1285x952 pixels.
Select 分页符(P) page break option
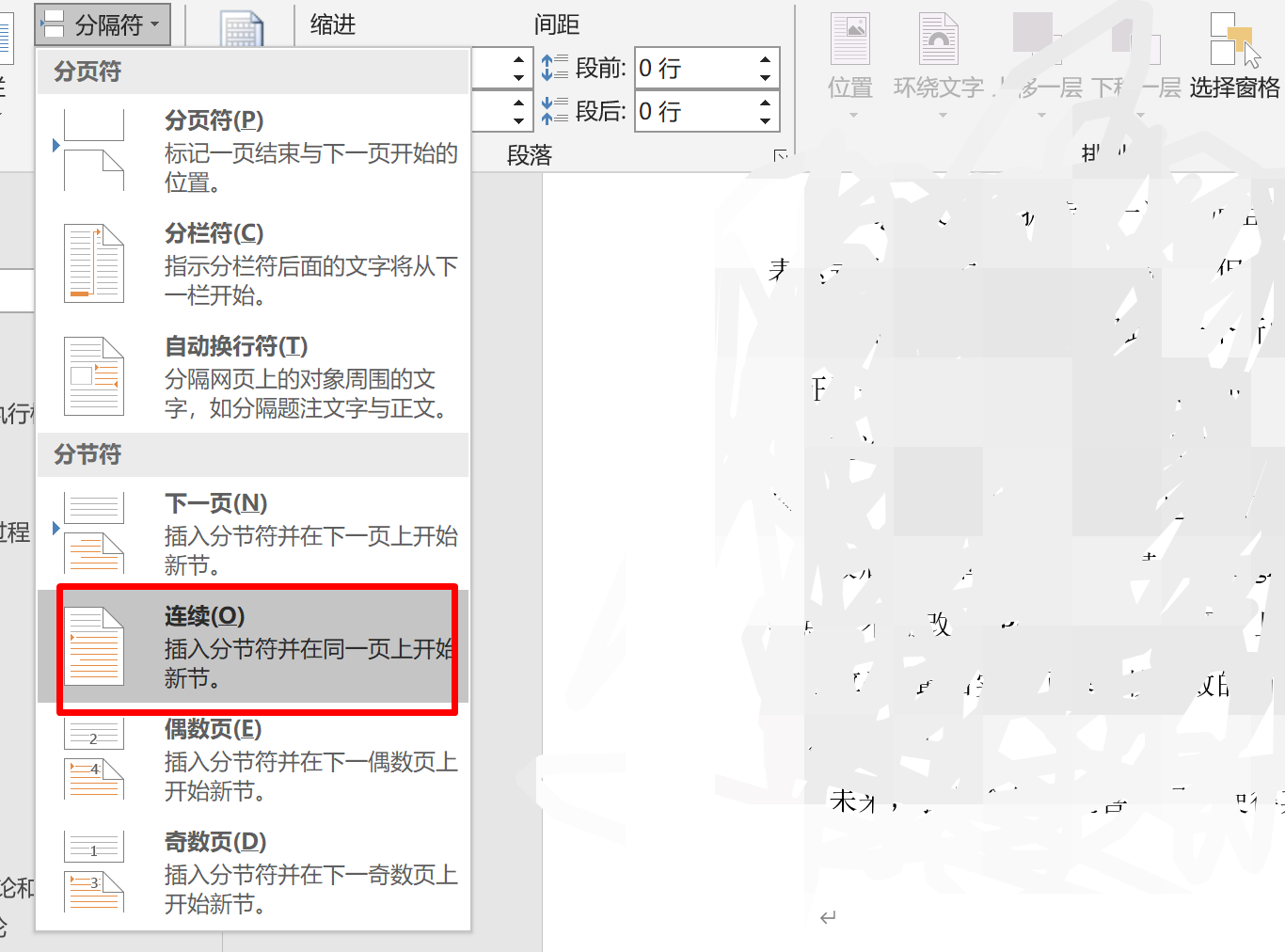pos(253,151)
